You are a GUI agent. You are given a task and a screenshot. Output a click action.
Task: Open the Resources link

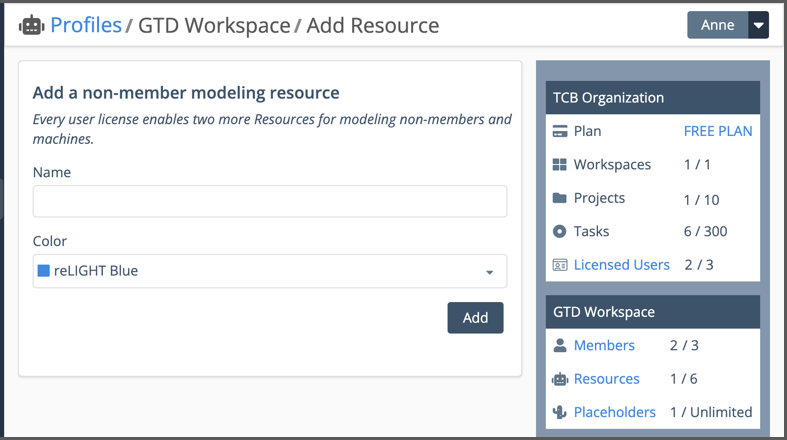pyautogui.click(x=606, y=379)
